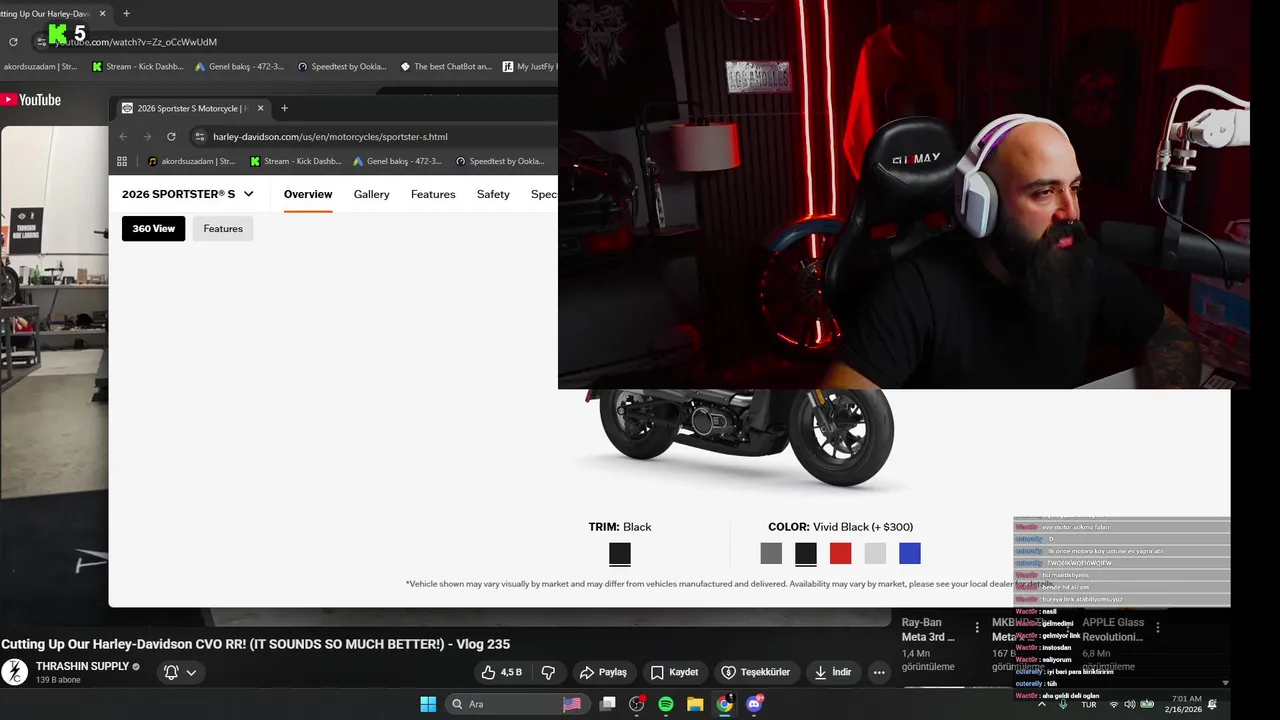The width and height of the screenshot is (1280, 720).
Task: Go back in the Harley-Davidson window
Action: pos(123,137)
